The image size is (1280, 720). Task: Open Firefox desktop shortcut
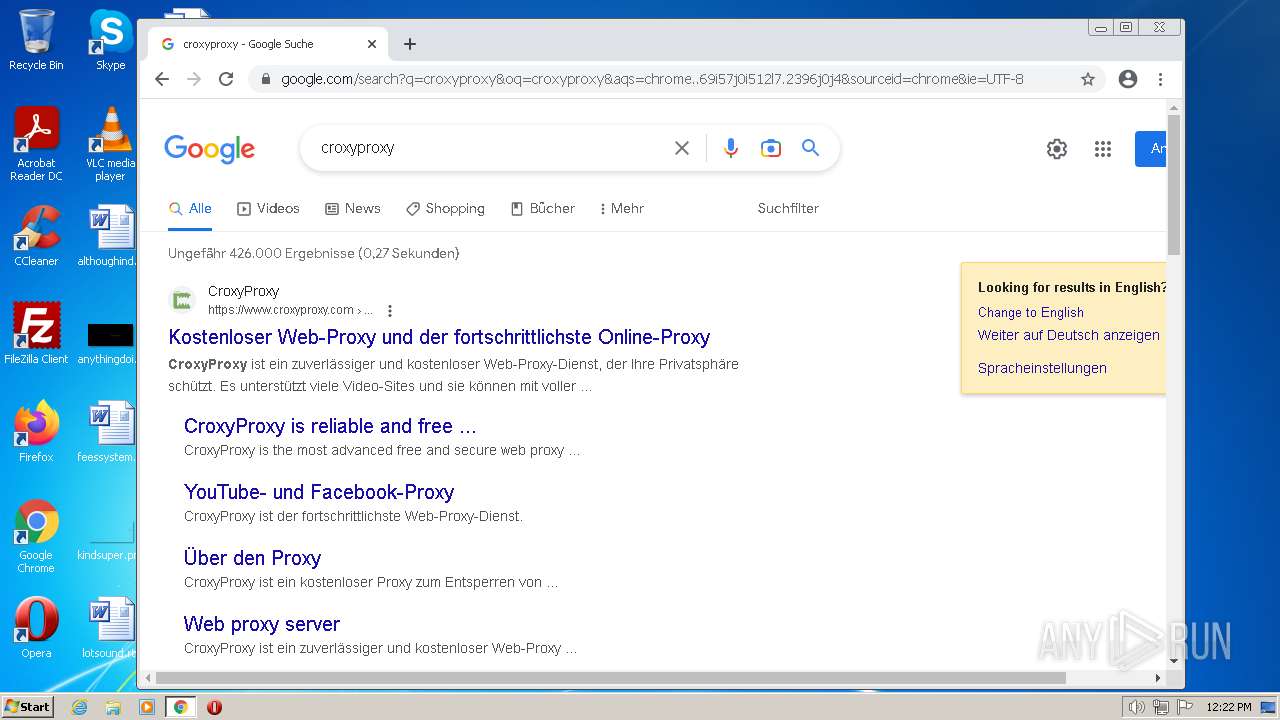[36, 431]
